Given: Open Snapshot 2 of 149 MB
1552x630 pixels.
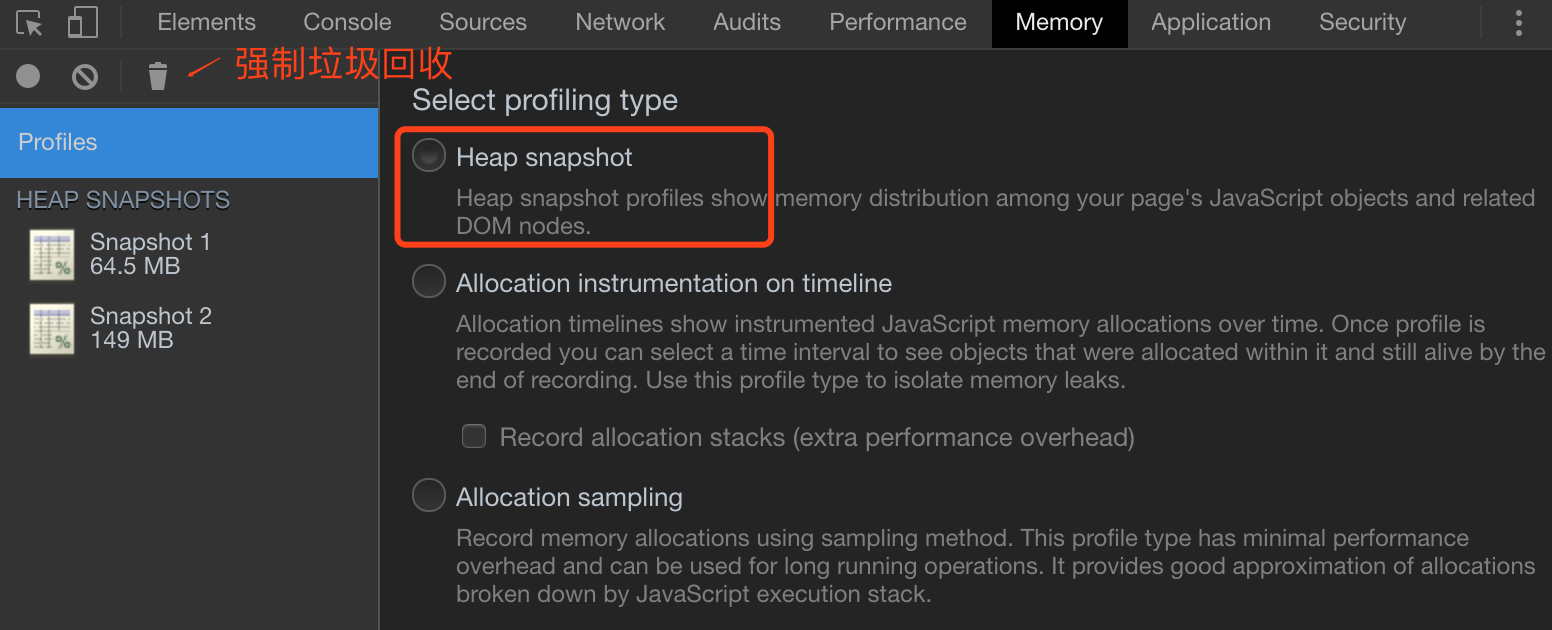Looking at the screenshot, I should pos(150,328).
